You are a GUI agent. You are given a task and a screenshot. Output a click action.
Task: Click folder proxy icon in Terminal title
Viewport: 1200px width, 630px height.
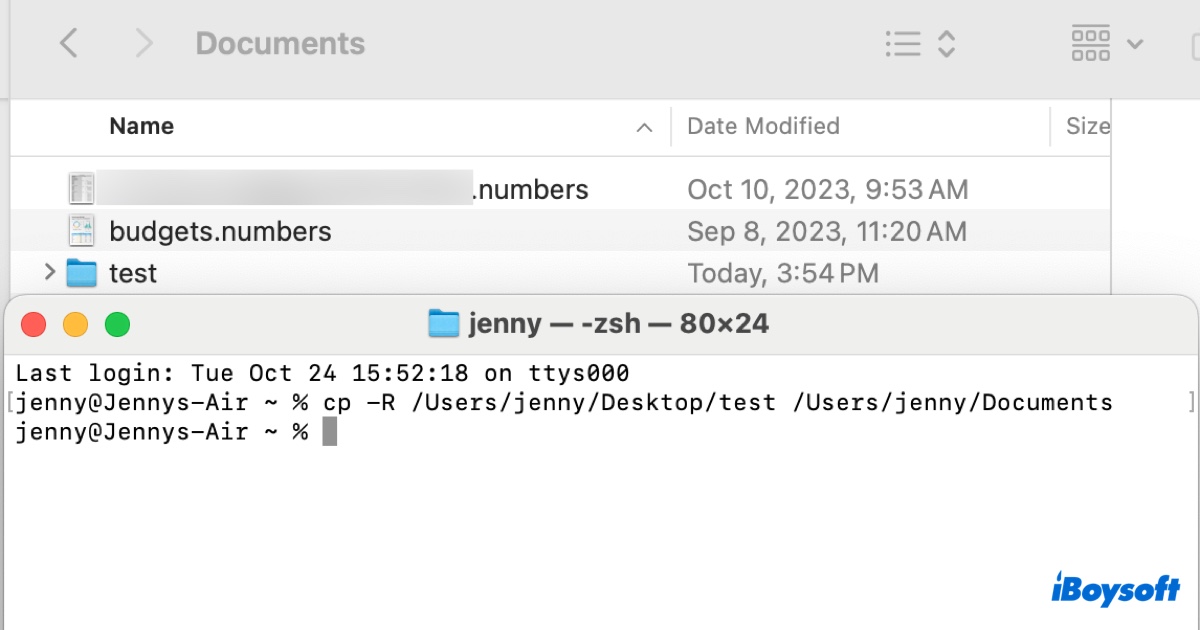[443, 323]
